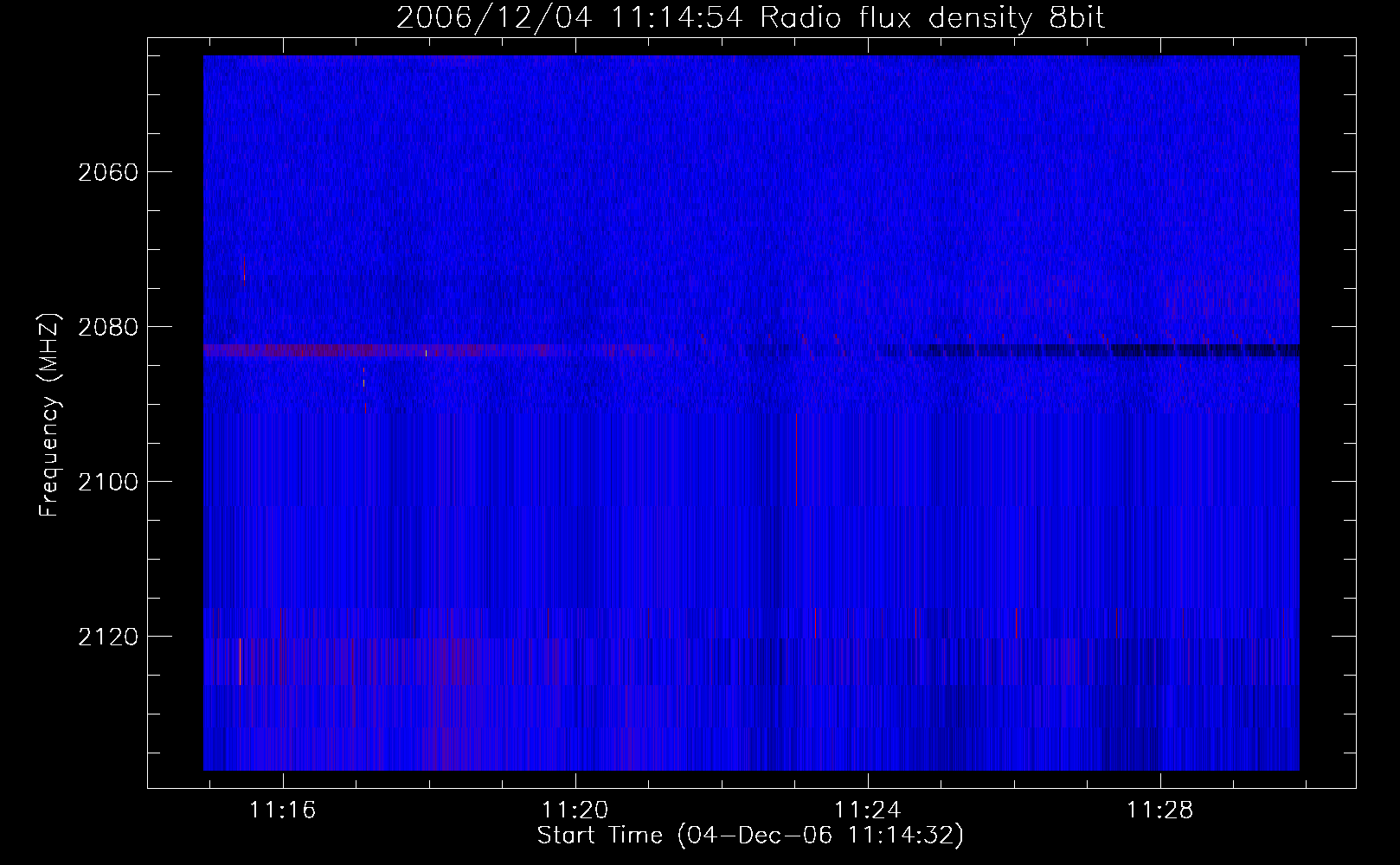1400x865 pixels.
Task: Click the 2120 frequency tick label
Action: 108,637
